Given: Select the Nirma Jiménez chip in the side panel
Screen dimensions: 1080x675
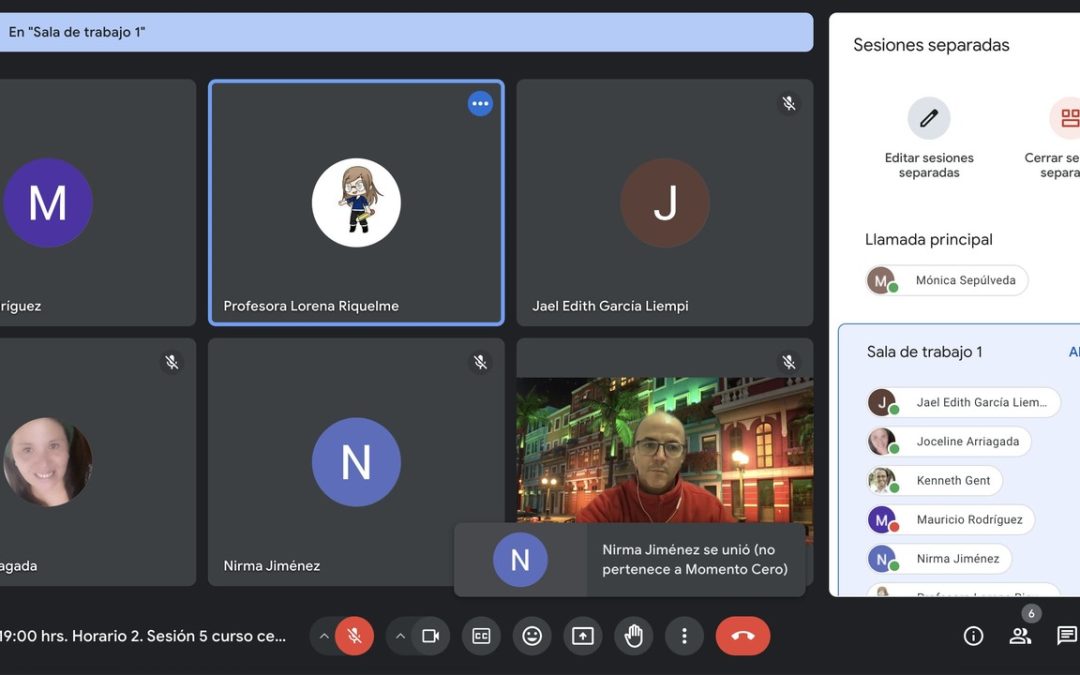Looking at the screenshot, I should tap(939, 559).
